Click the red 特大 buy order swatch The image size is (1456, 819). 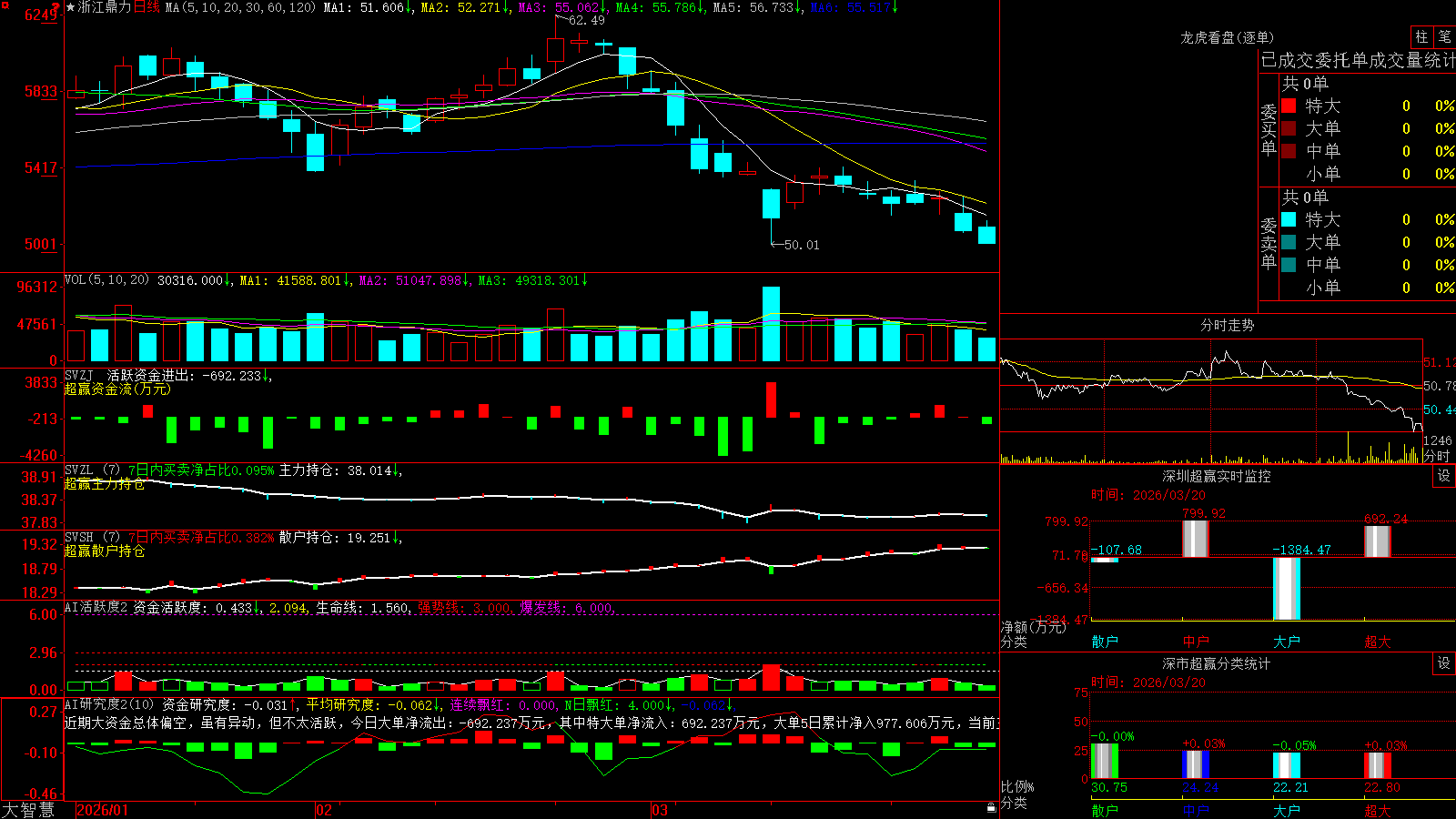click(x=1289, y=106)
